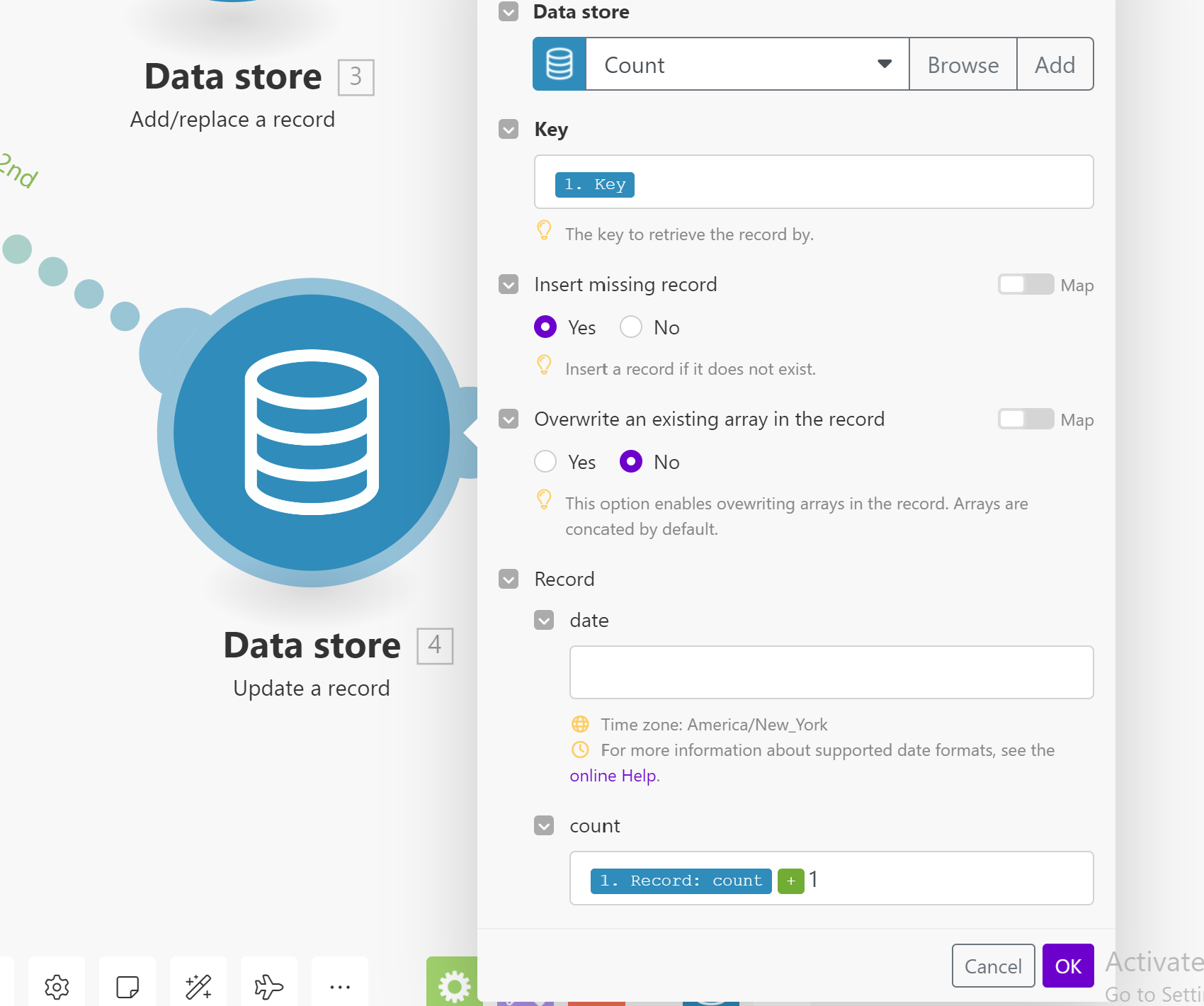This screenshot has width=1204, height=1006.
Task: Click the empty date input field
Action: (x=831, y=672)
